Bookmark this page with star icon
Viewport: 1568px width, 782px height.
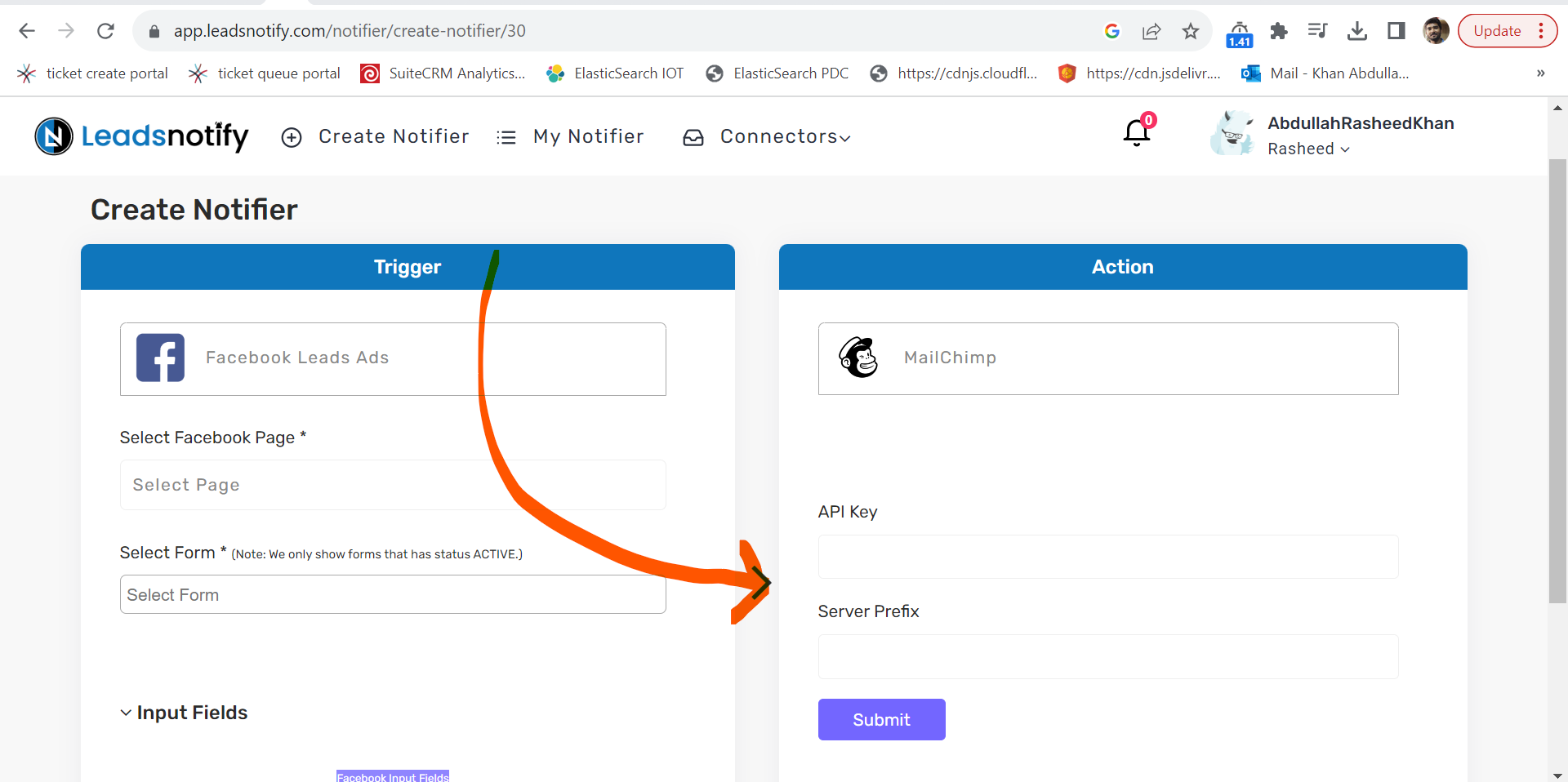(x=1191, y=31)
